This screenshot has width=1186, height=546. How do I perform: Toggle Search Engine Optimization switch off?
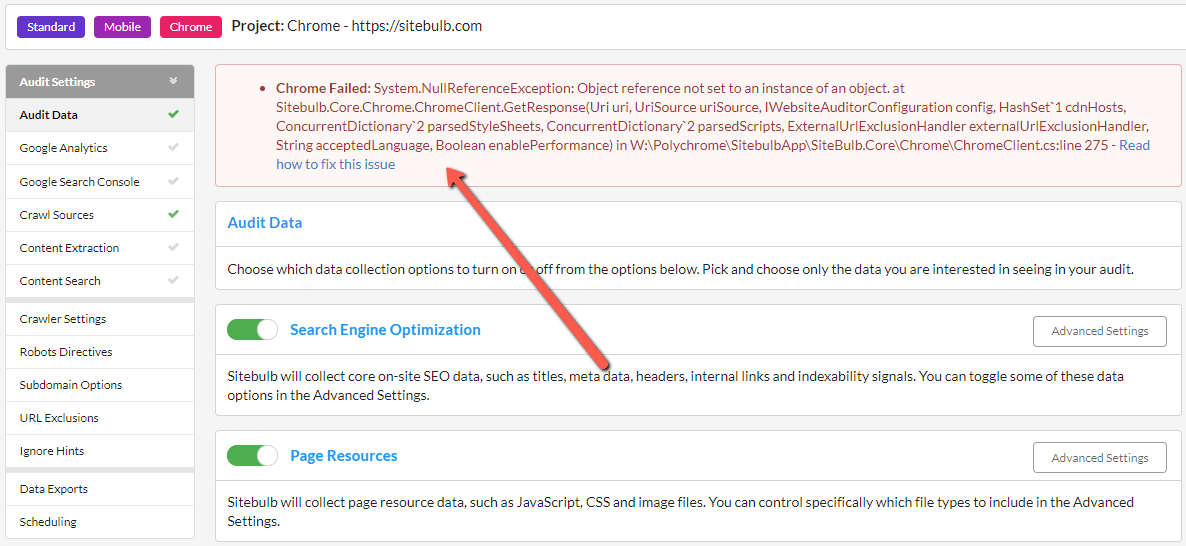point(253,330)
